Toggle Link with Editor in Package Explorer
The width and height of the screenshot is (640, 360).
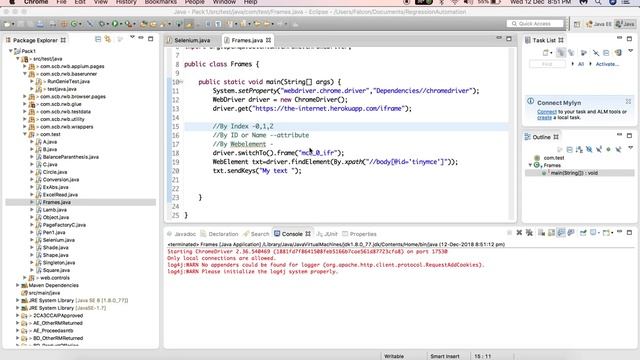[x=108, y=39]
